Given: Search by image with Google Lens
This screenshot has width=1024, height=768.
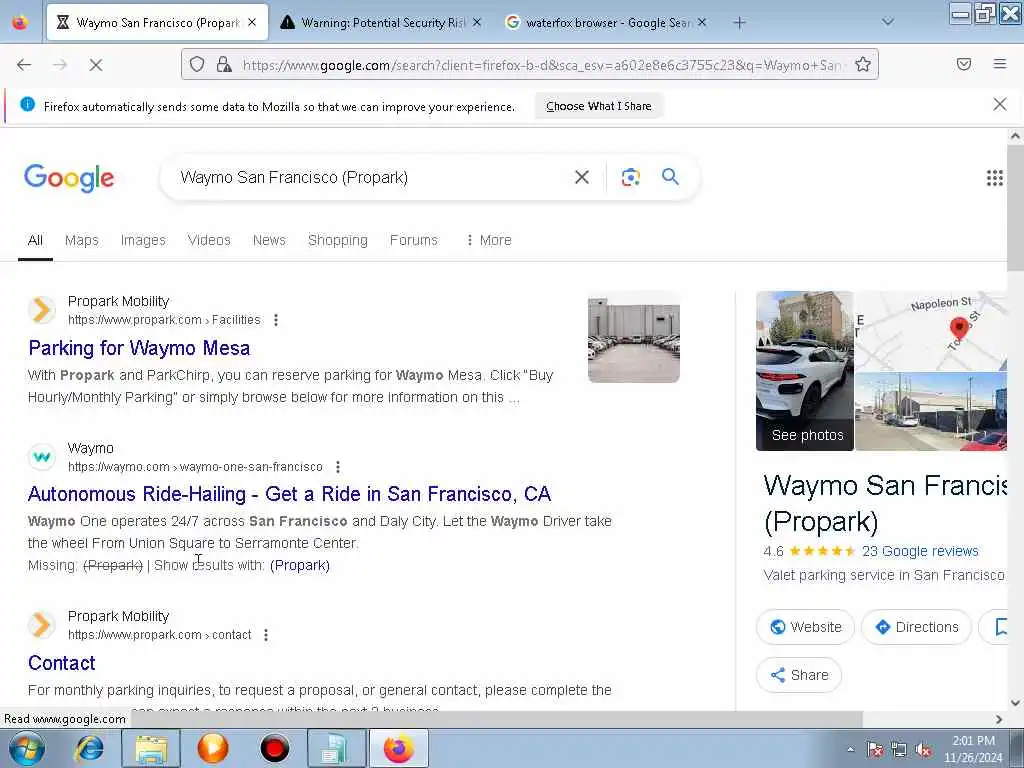Looking at the screenshot, I should [630, 177].
